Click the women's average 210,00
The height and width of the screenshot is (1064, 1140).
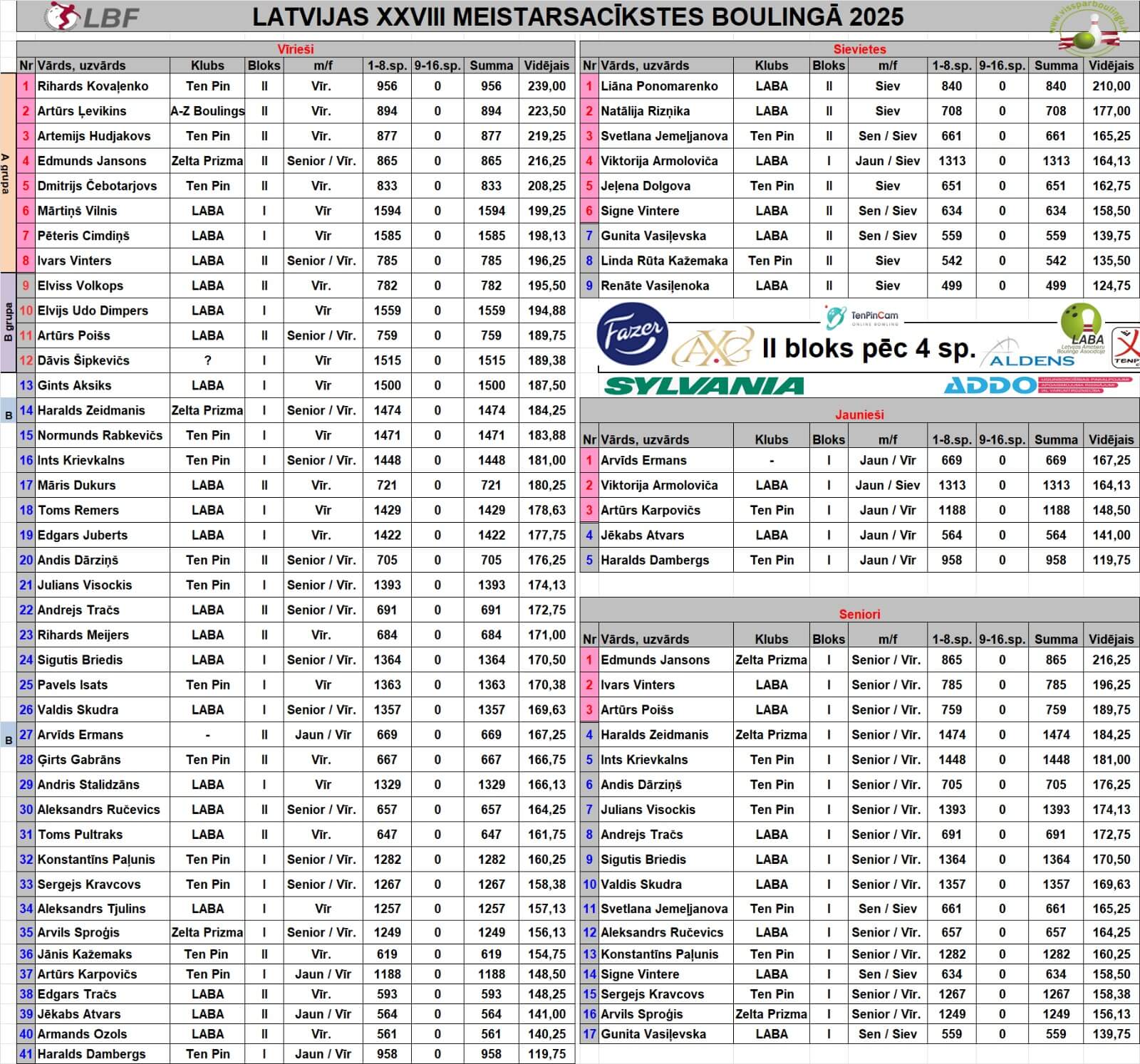click(x=1111, y=86)
